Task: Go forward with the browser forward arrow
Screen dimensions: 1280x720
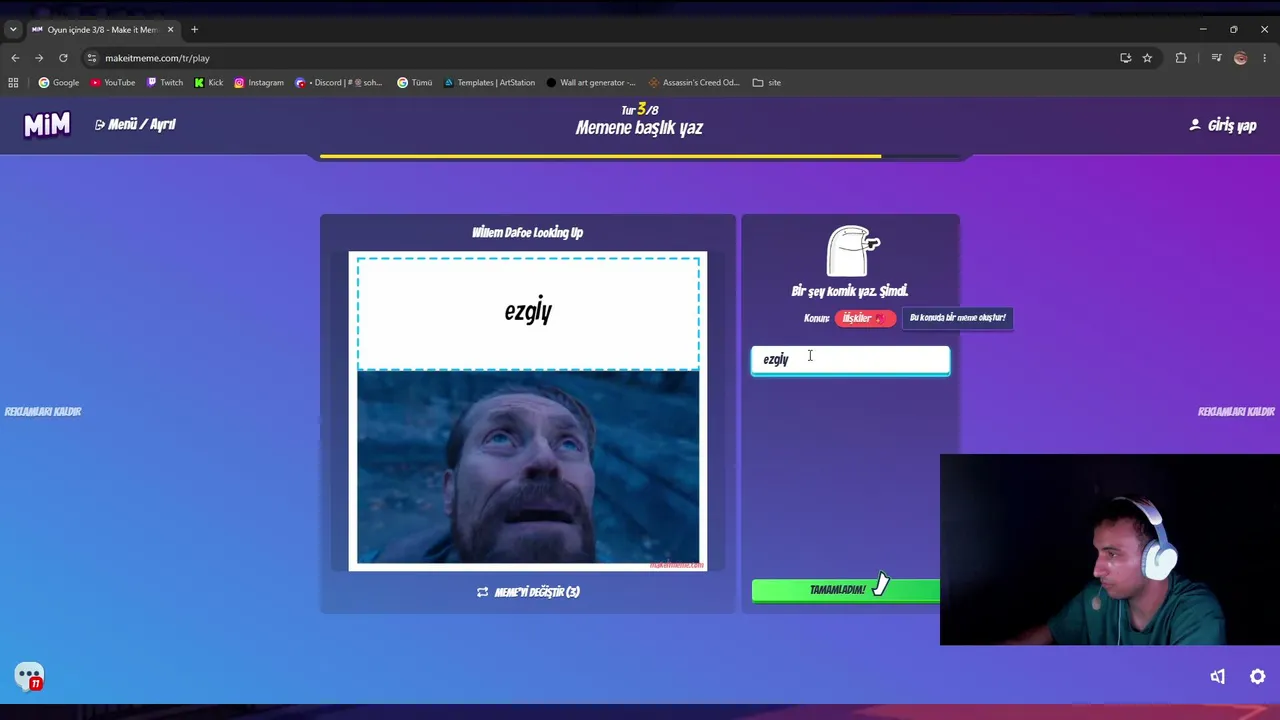Action: pos(39,58)
